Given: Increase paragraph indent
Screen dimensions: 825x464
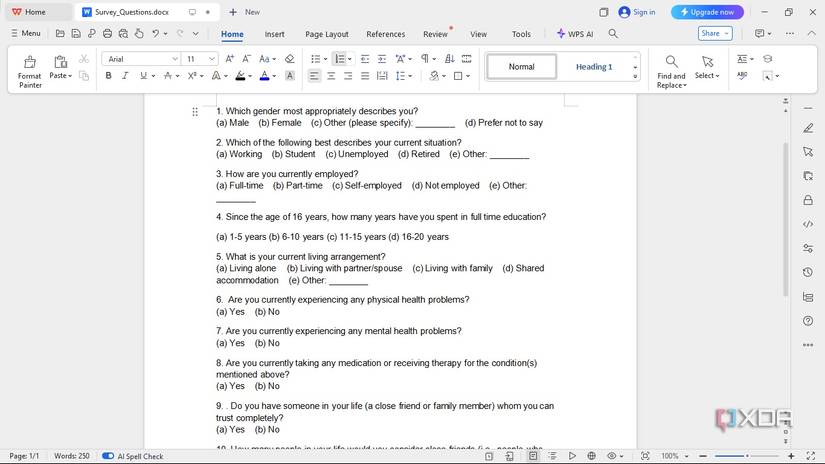Looking at the screenshot, I should click(x=382, y=59).
